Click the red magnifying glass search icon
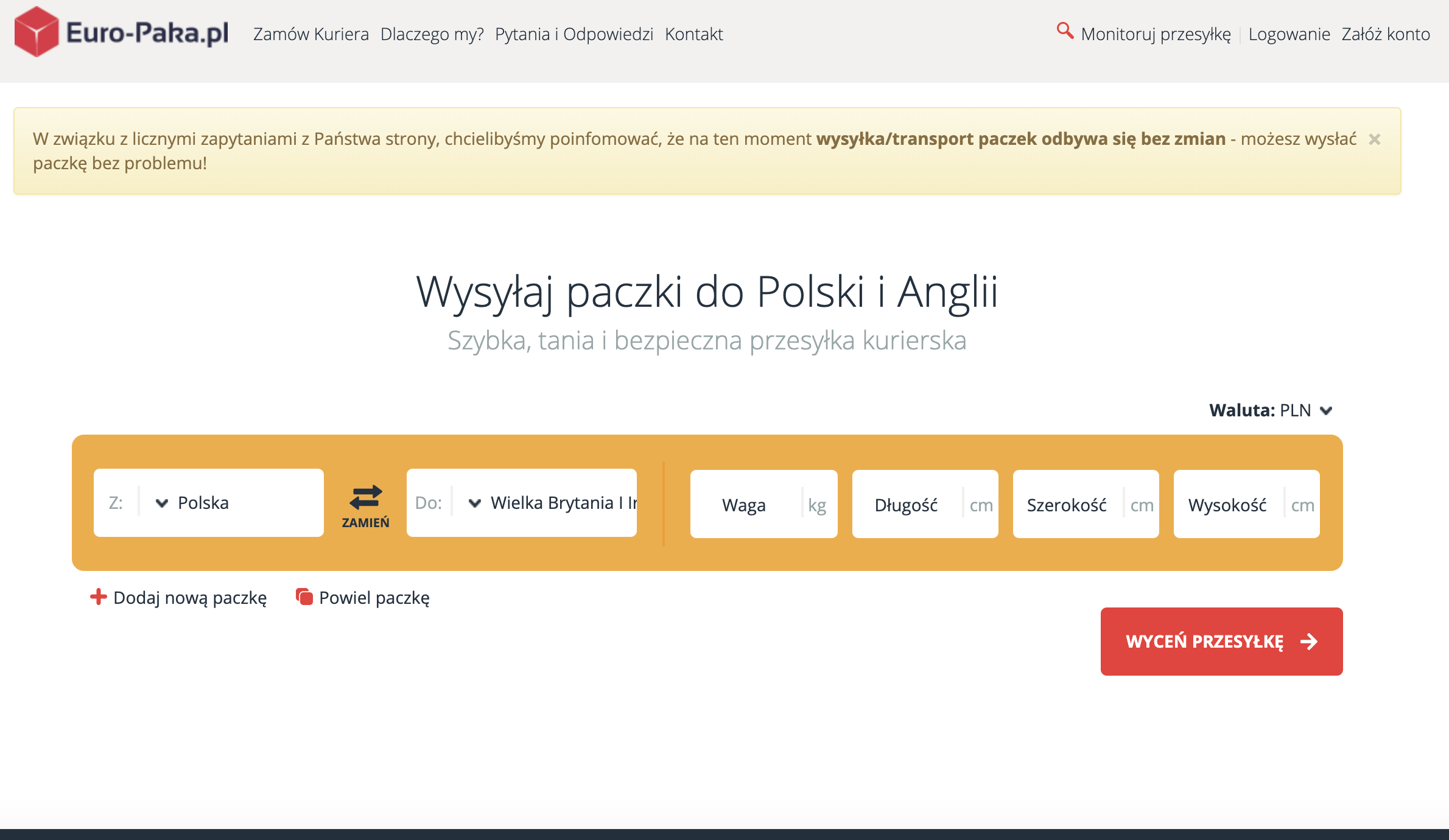 coord(1064,30)
